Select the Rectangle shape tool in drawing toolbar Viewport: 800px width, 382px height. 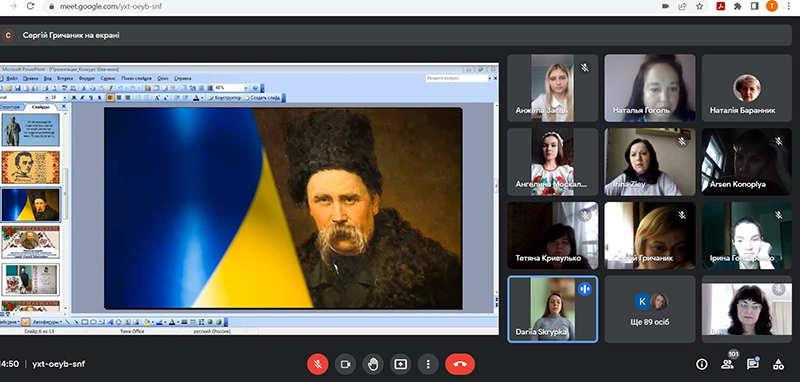85,322
